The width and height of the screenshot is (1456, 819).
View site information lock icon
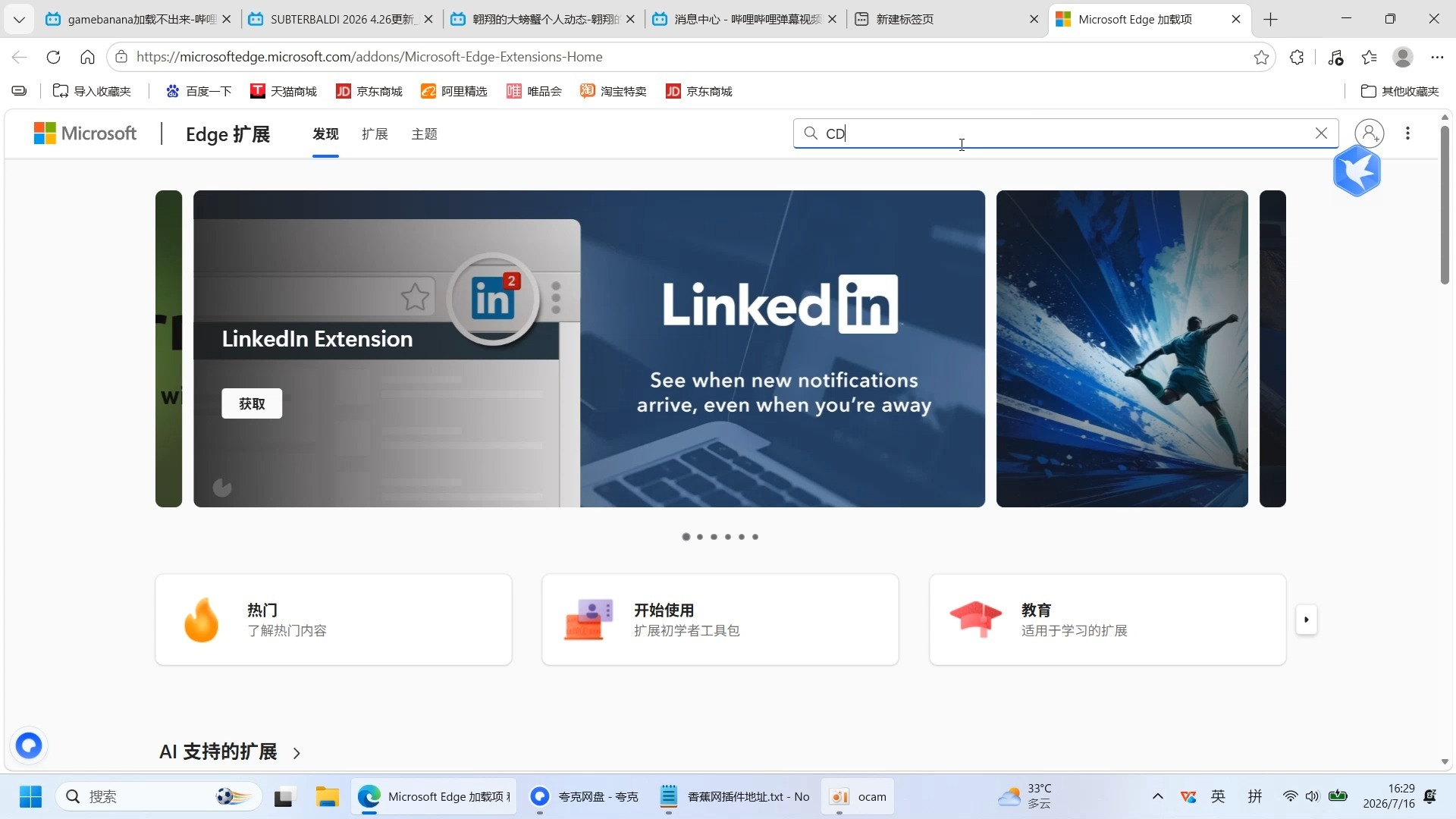coord(121,57)
